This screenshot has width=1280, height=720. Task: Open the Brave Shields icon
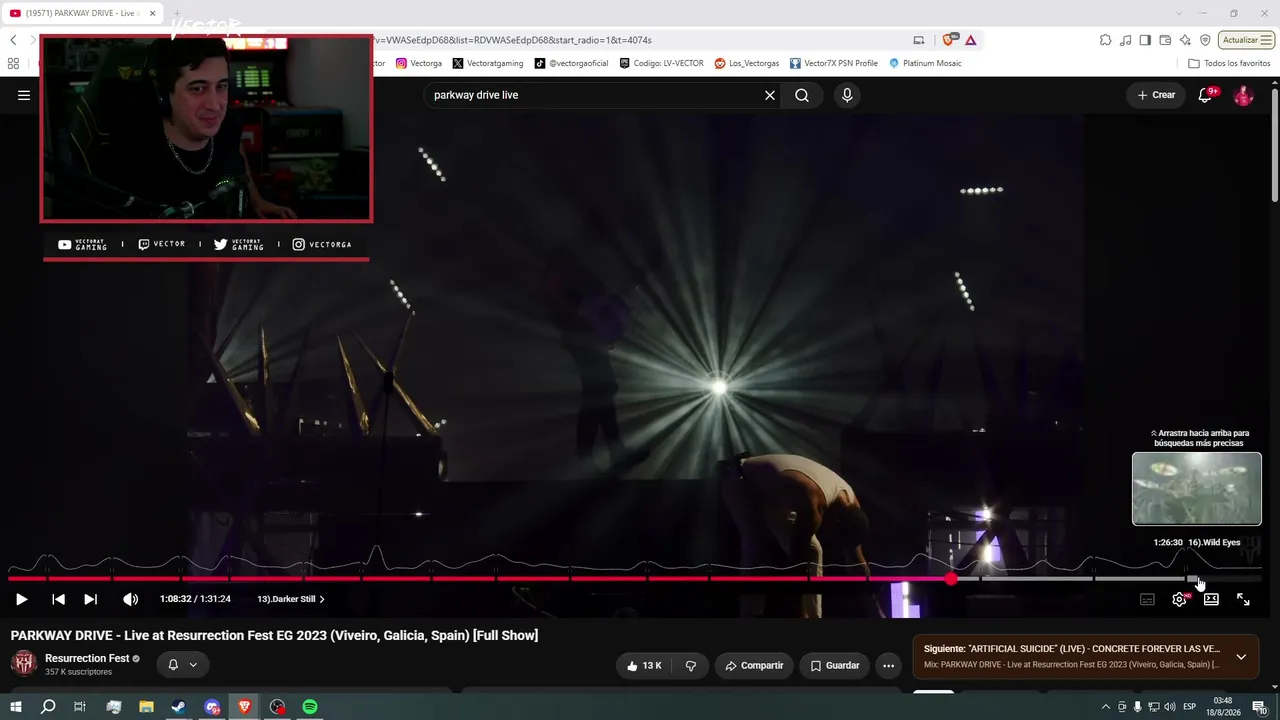[x=949, y=40]
